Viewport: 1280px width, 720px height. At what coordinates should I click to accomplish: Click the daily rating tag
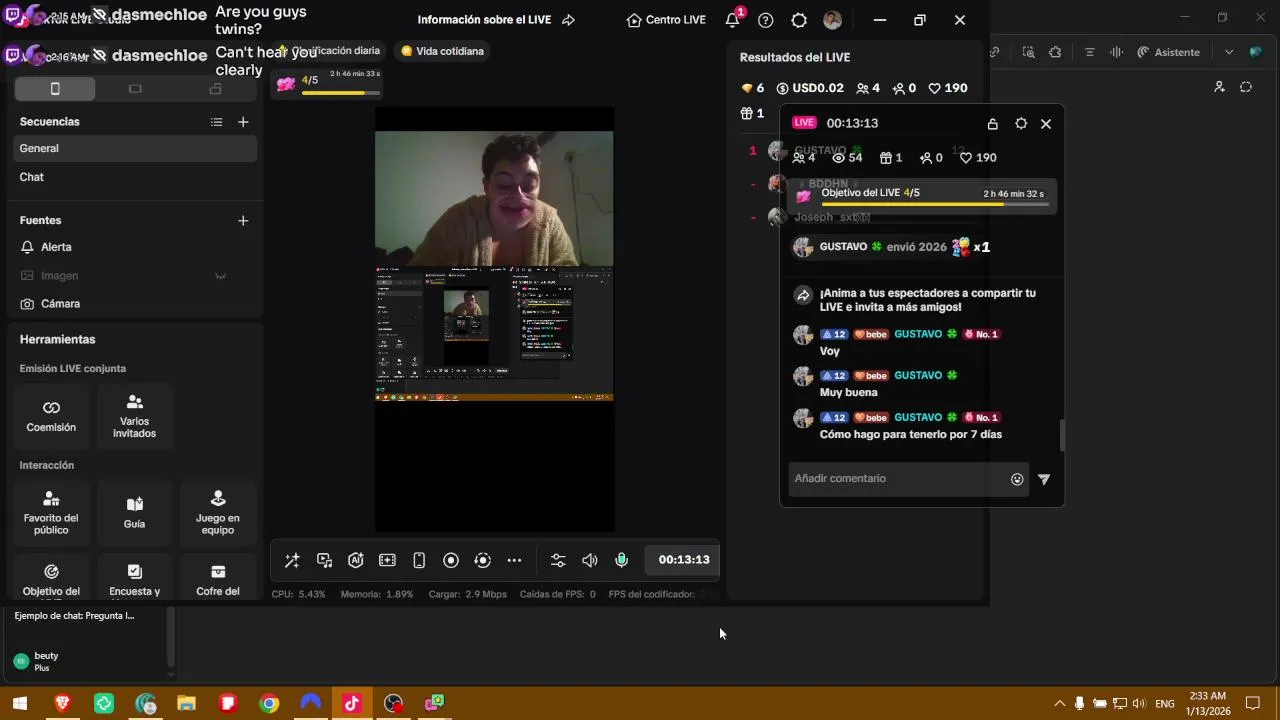pos(330,51)
